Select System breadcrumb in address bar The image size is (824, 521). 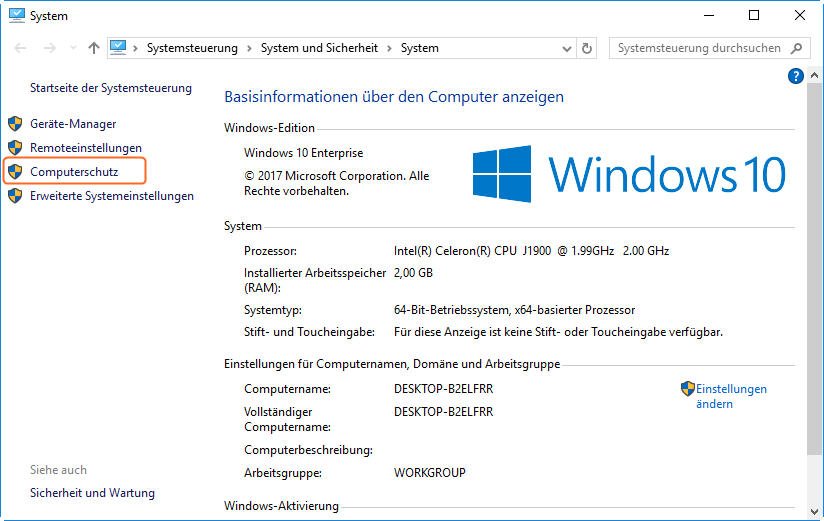(419, 48)
